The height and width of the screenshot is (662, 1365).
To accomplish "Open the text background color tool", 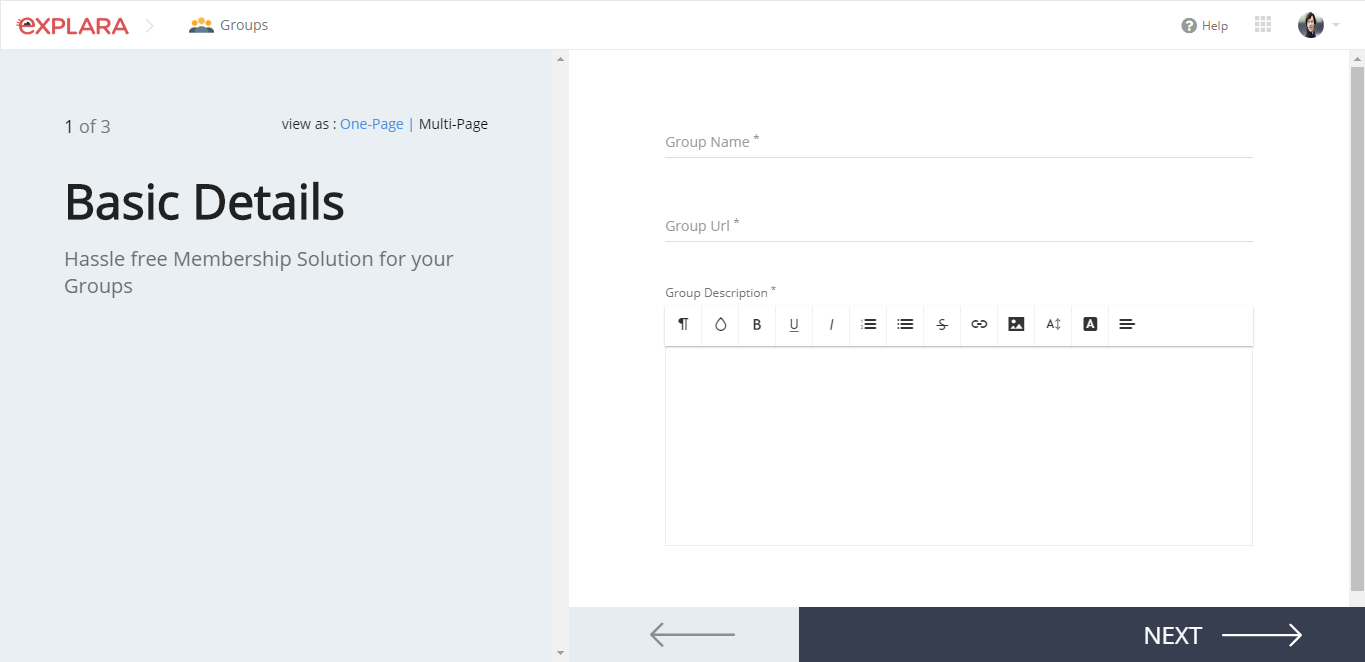I will pyautogui.click(x=1090, y=324).
